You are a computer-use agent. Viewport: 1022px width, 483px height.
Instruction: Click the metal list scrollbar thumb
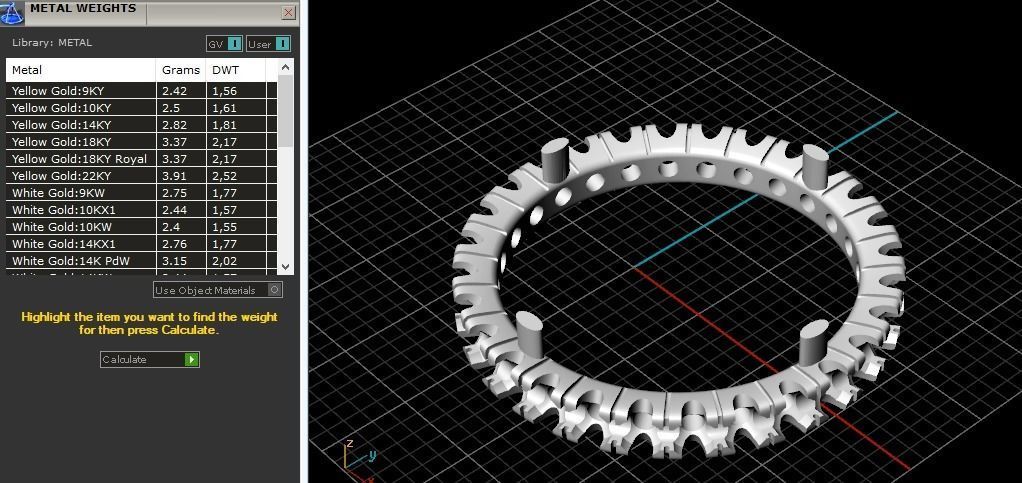pos(285,111)
